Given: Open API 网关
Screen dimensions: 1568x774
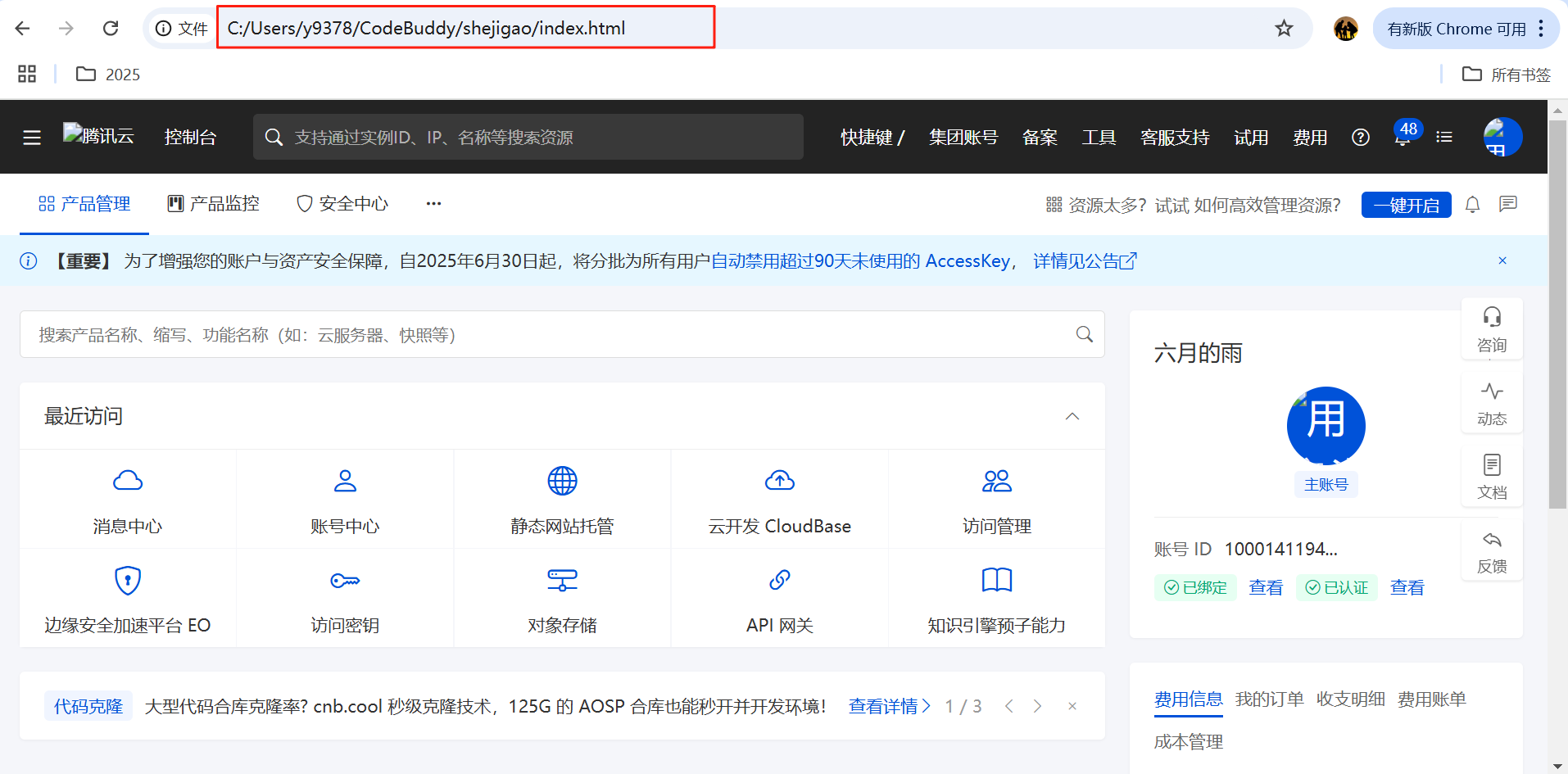Looking at the screenshot, I should pos(780,599).
